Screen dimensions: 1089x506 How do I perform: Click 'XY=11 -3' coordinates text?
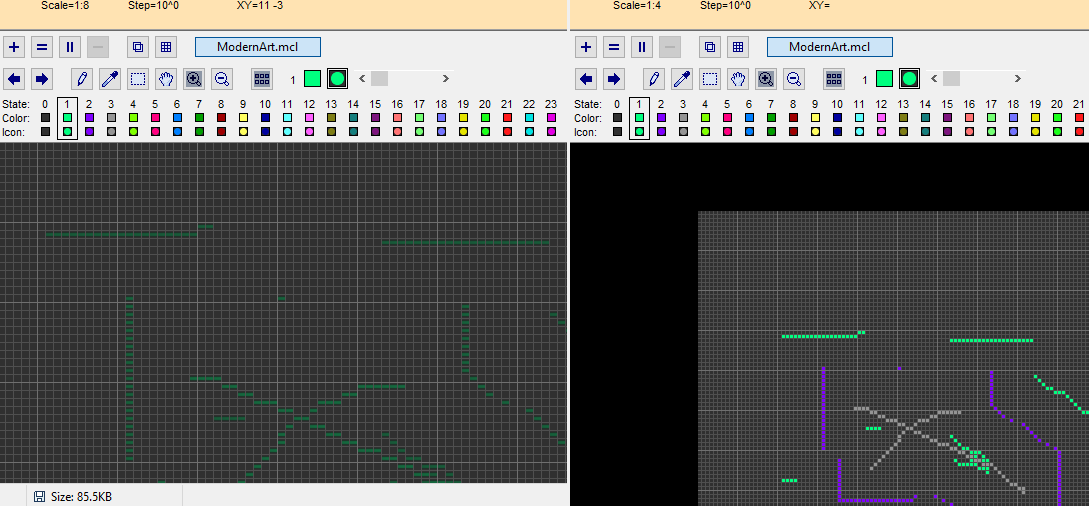pos(260,6)
